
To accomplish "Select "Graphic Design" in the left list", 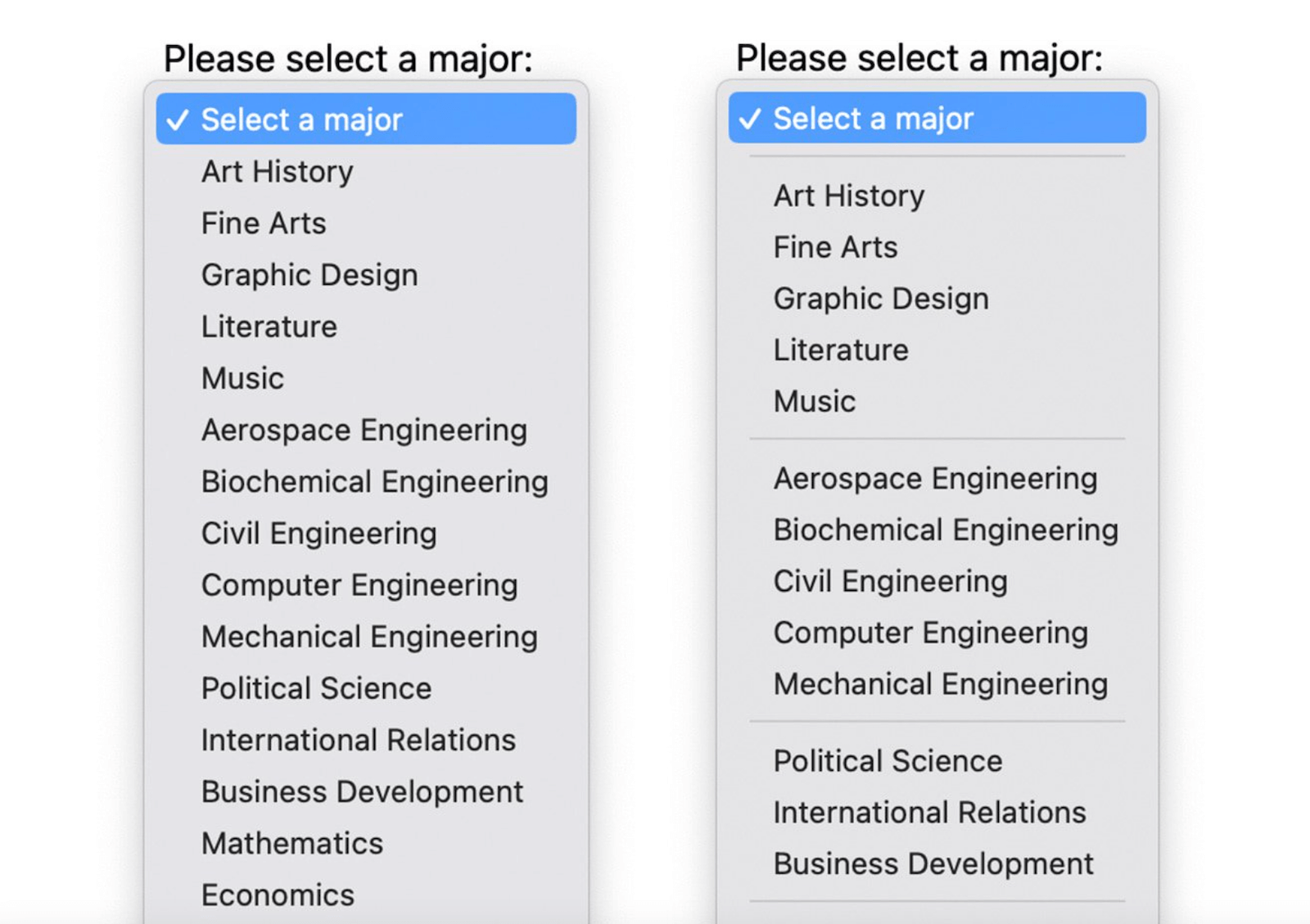I will click(x=309, y=275).
